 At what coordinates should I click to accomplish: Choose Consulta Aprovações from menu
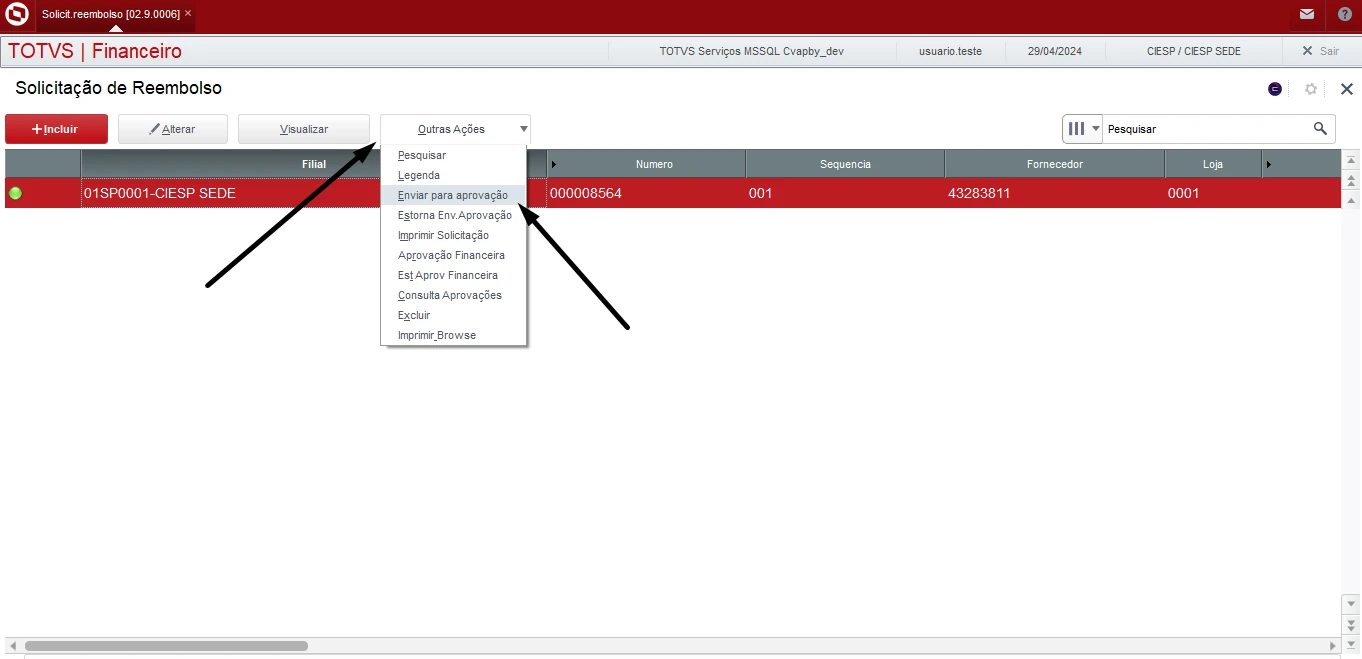point(449,295)
